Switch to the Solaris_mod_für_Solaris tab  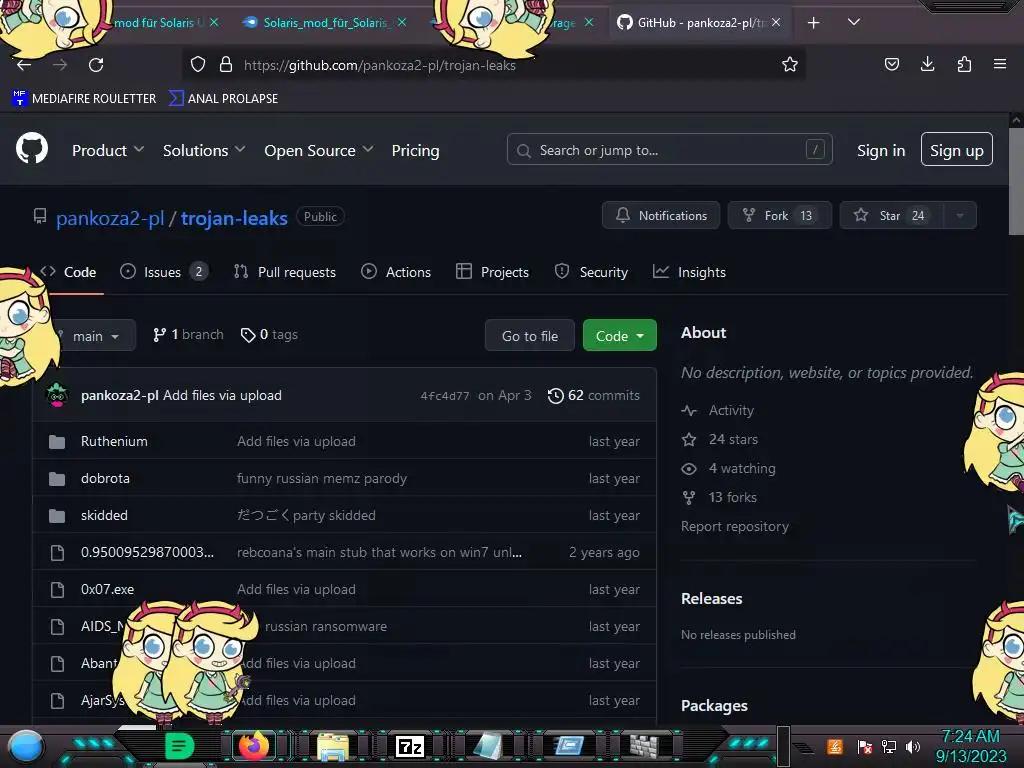click(x=325, y=23)
